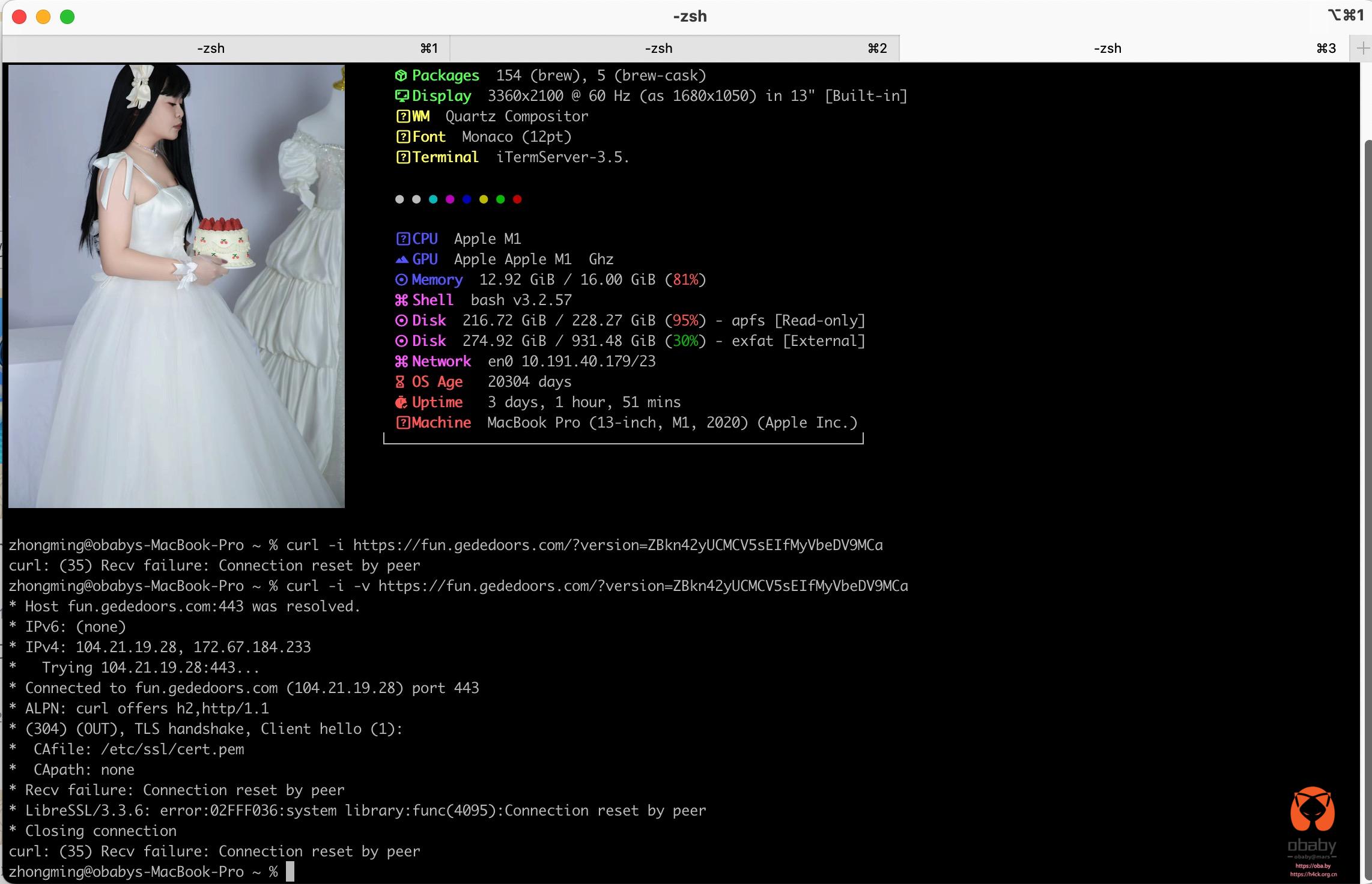Screen dimensions: 1372x884
Task: Click the icon of the exfat Disk line
Action: point(401,341)
